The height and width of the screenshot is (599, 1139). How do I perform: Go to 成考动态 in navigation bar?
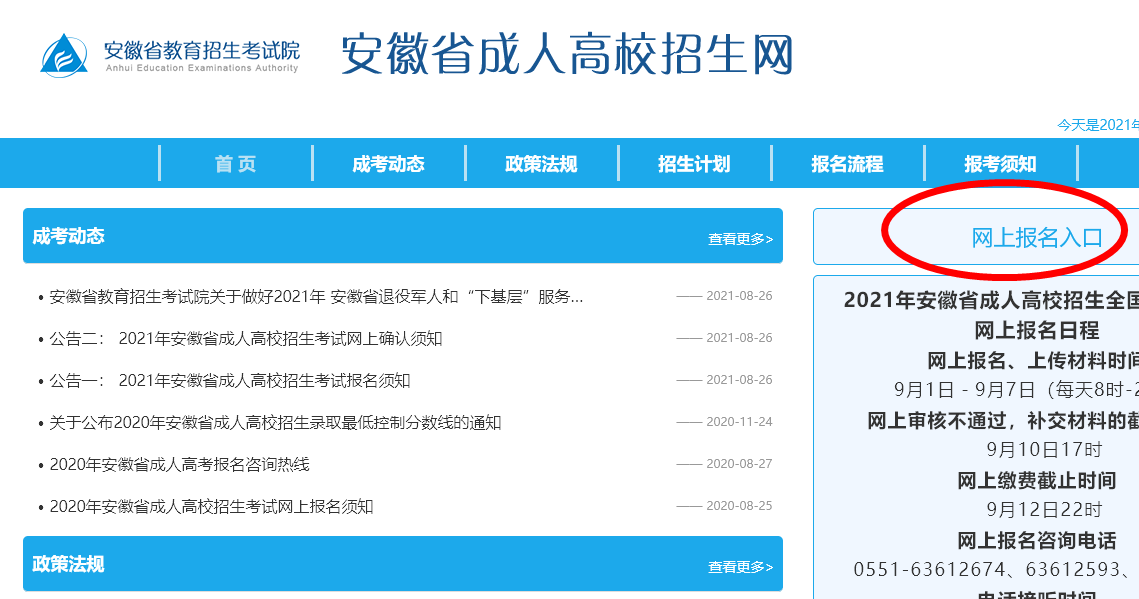tap(388, 164)
